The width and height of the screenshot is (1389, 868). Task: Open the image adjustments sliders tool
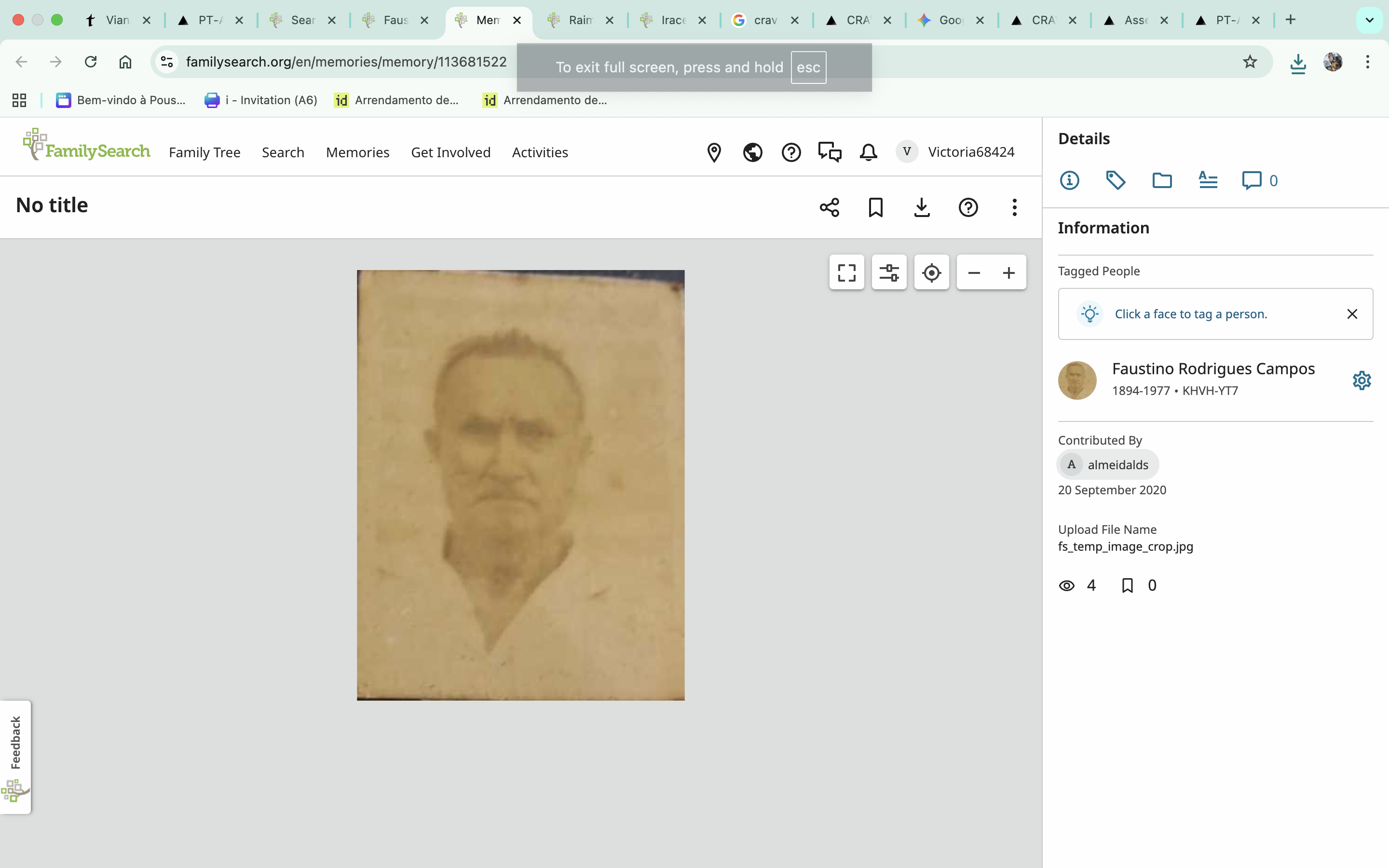(889, 272)
